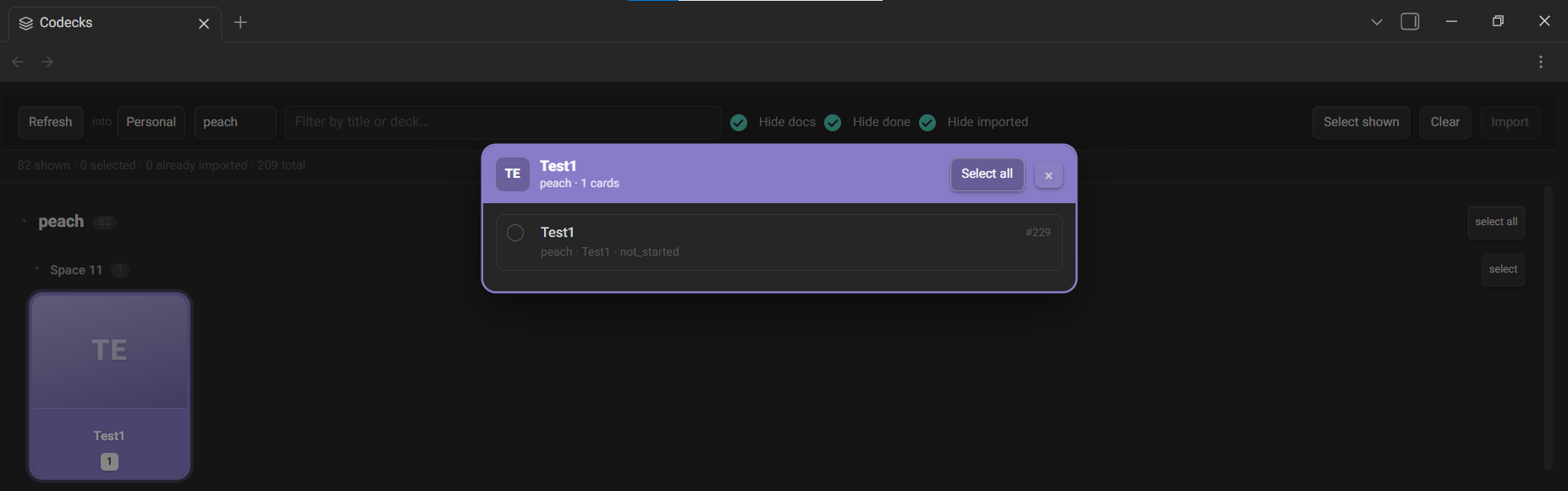Go back with the left arrow
The image size is (1568, 491).
[x=18, y=62]
